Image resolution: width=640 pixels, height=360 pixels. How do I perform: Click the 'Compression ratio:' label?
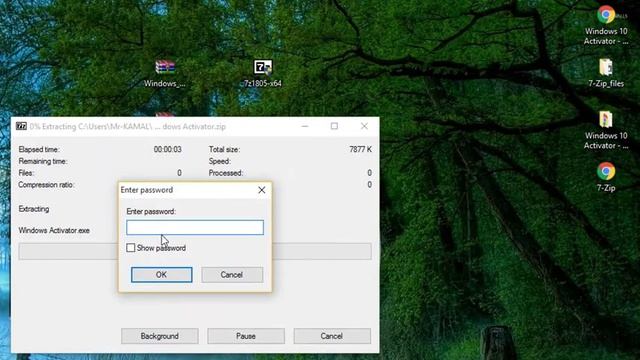[46, 185]
